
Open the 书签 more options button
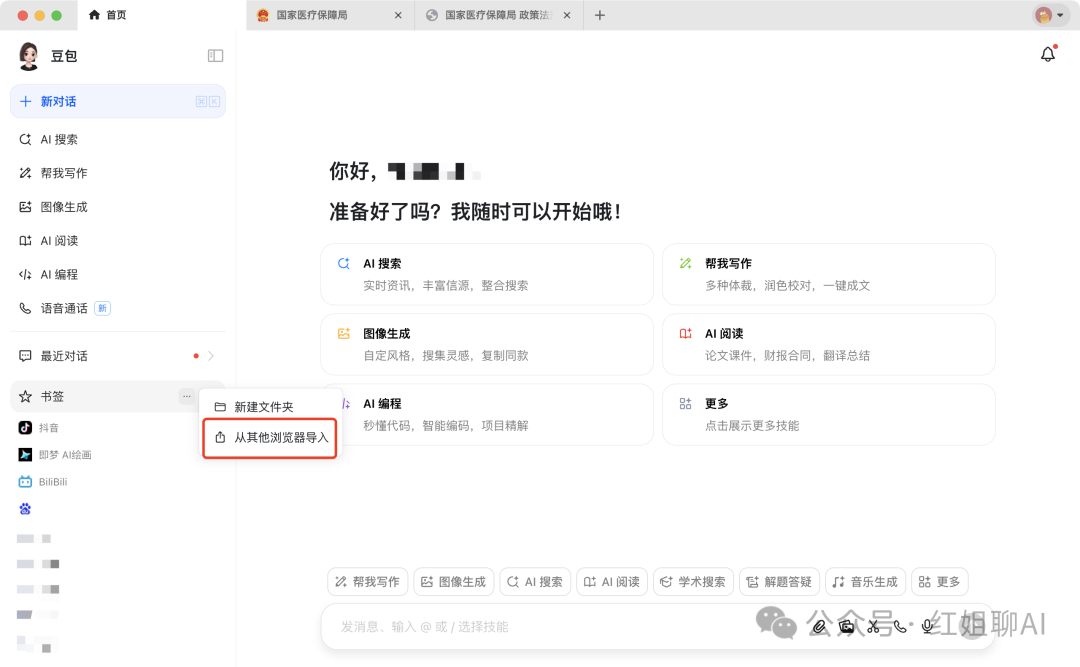pyautogui.click(x=187, y=396)
